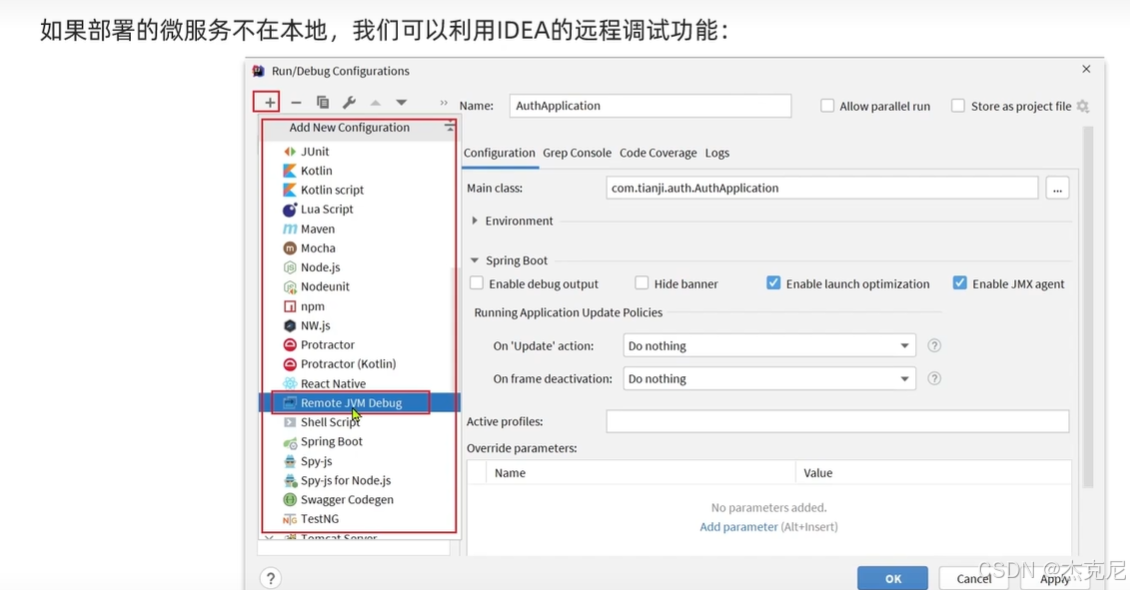
Task: Click the OK button
Action: tap(893, 578)
